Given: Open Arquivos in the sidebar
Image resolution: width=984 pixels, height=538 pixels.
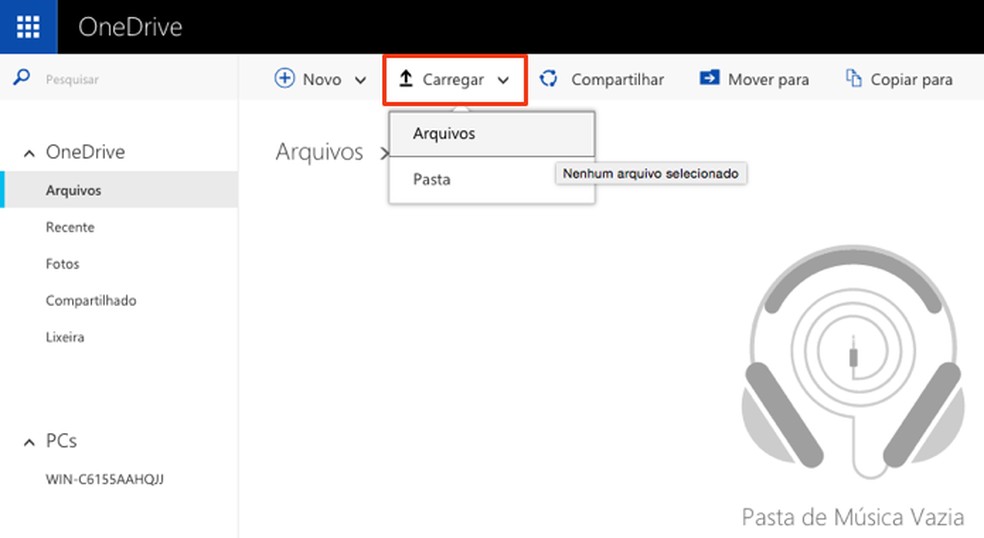Looking at the screenshot, I should (x=119, y=190).
